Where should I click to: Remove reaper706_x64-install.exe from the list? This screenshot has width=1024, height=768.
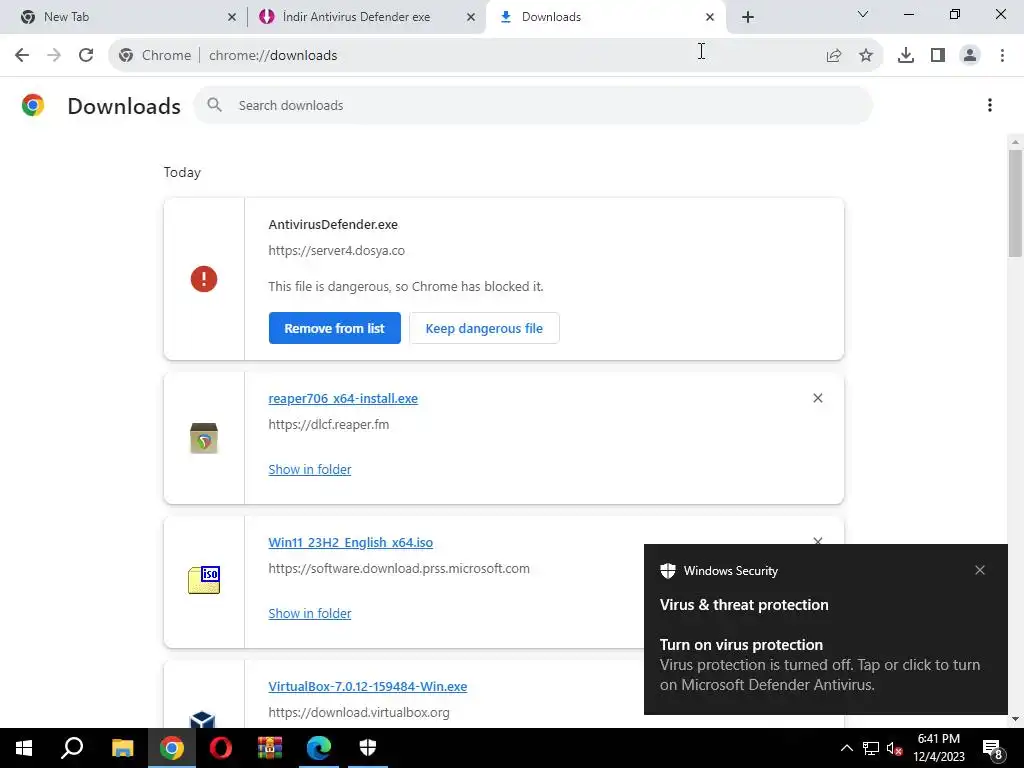[818, 398]
